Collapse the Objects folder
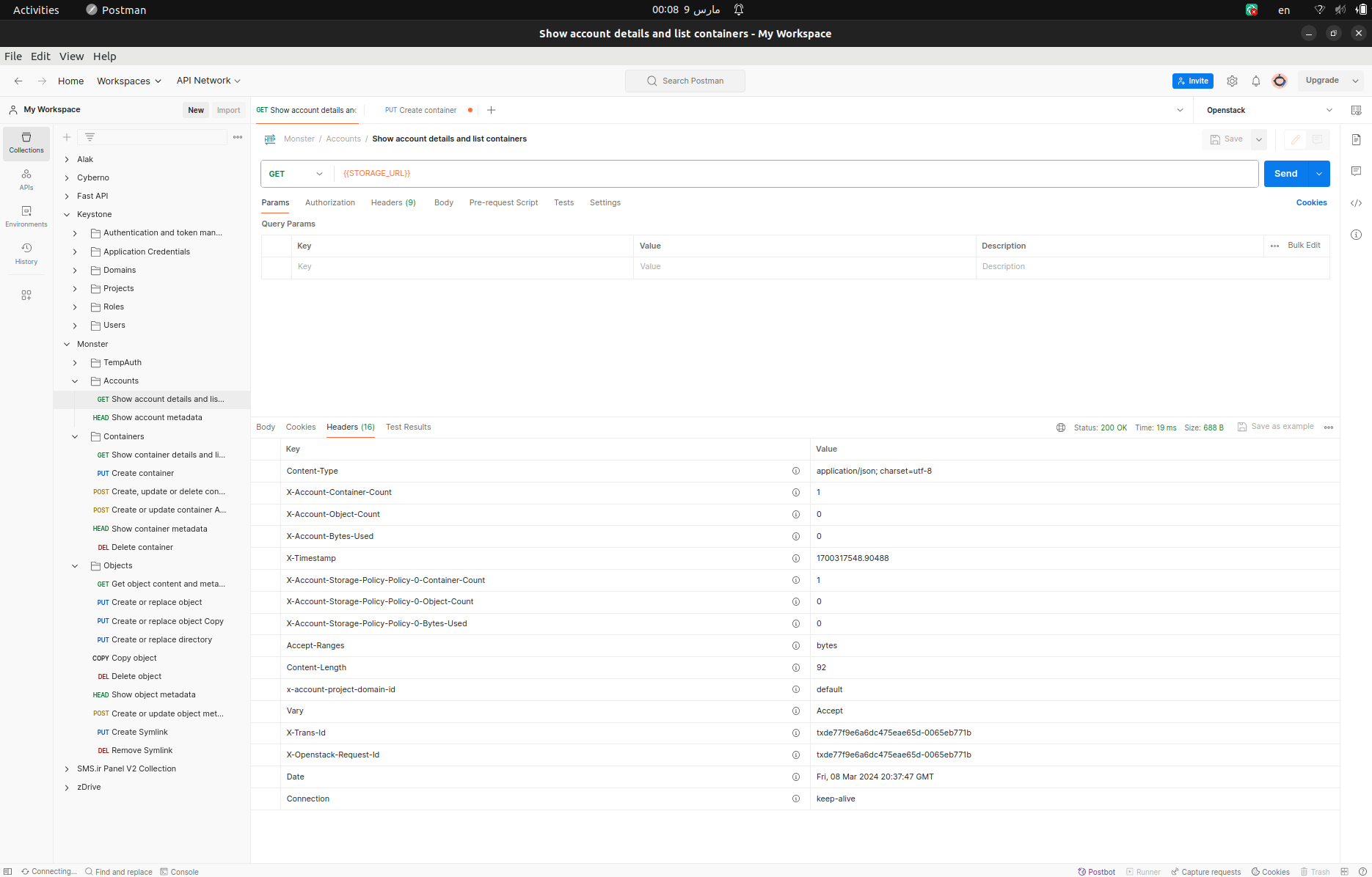The image size is (1372, 877). tap(75, 566)
